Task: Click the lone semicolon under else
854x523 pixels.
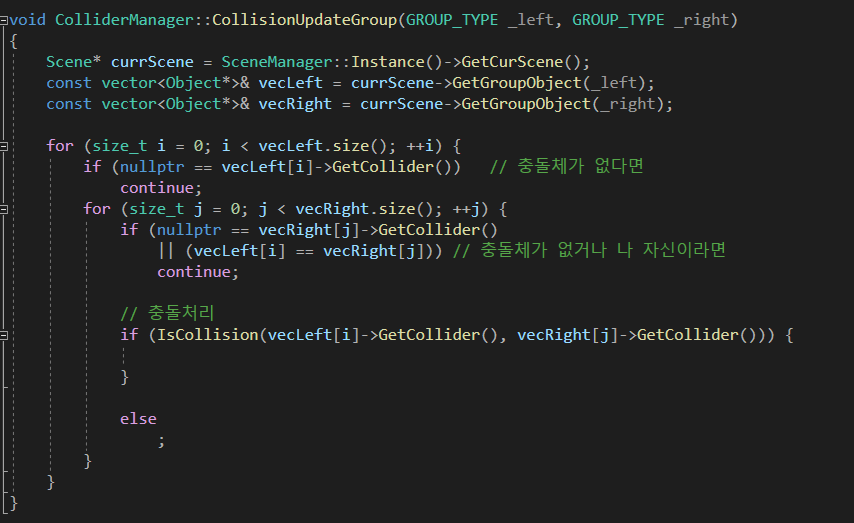Action: tap(161, 441)
